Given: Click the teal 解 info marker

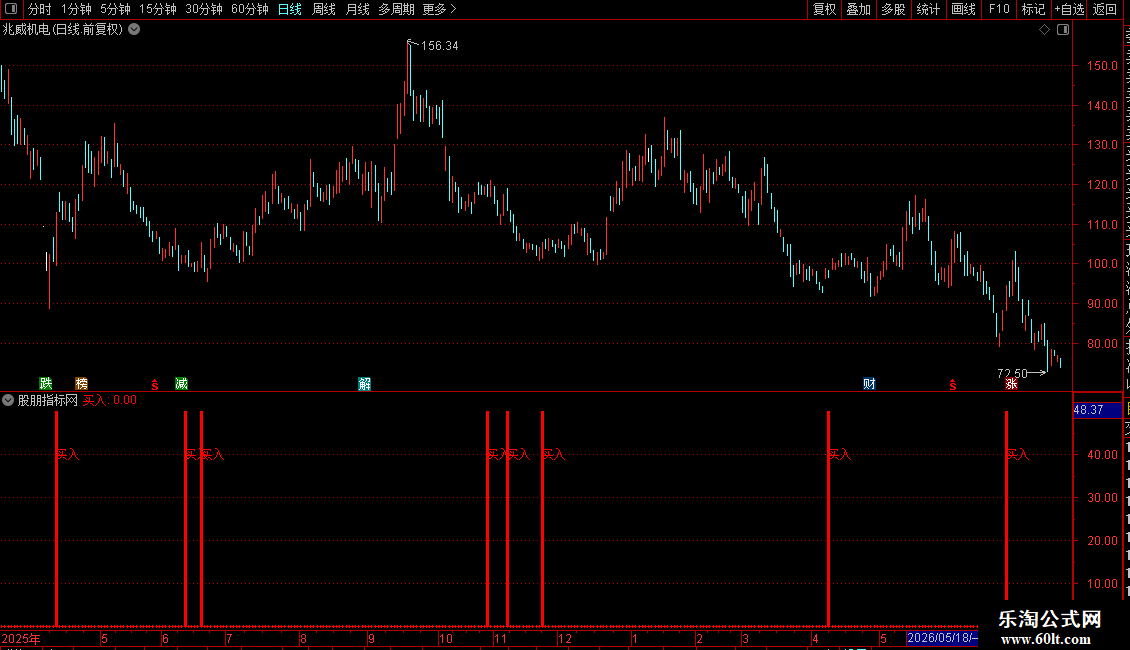Looking at the screenshot, I should click(365, 383).
